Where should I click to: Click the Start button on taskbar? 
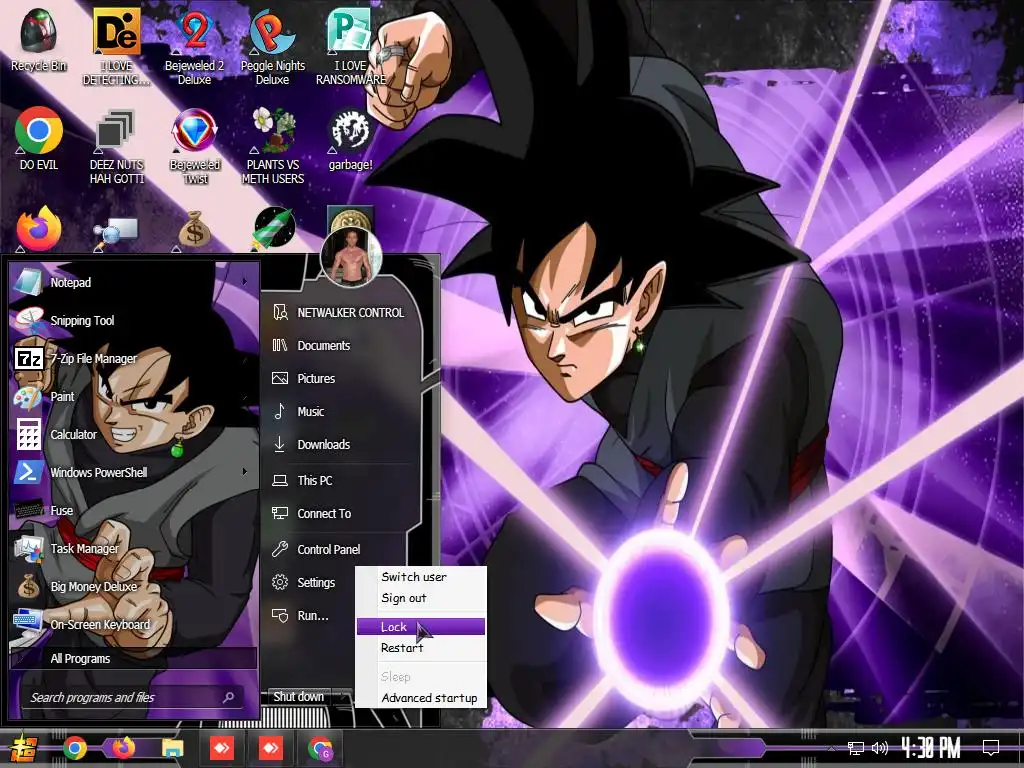[x=23, y=748]
